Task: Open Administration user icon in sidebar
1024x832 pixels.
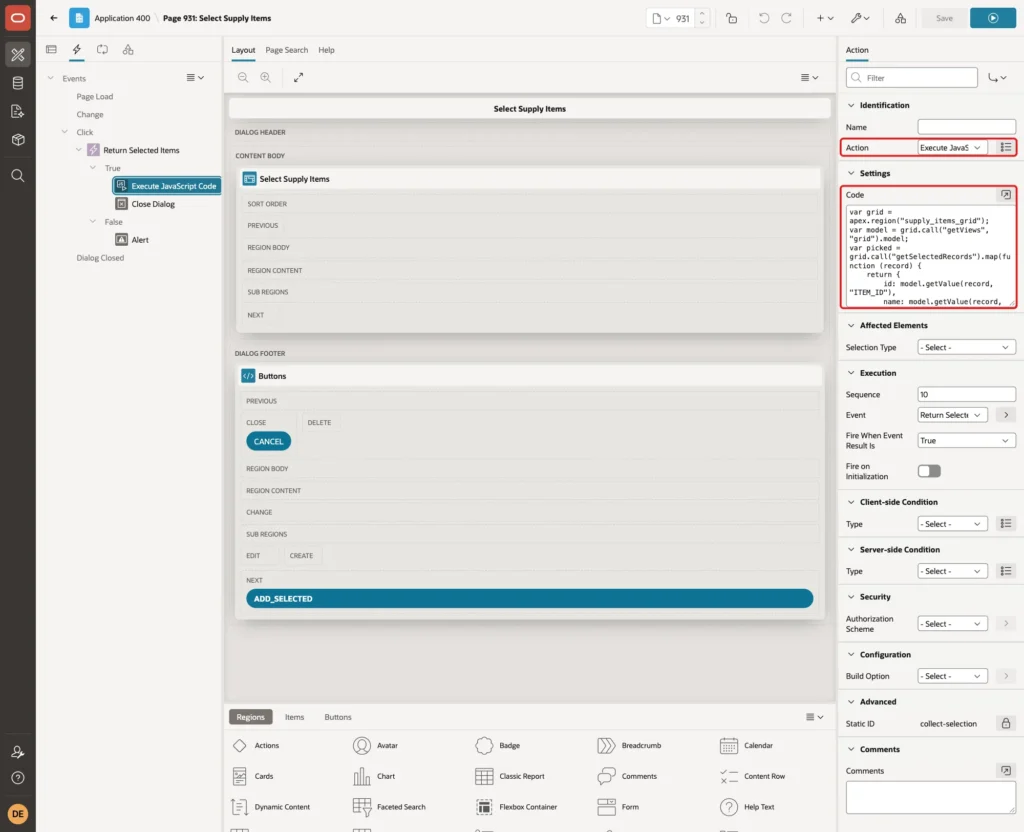Action: pyautogui.click(x=18, y=752)
